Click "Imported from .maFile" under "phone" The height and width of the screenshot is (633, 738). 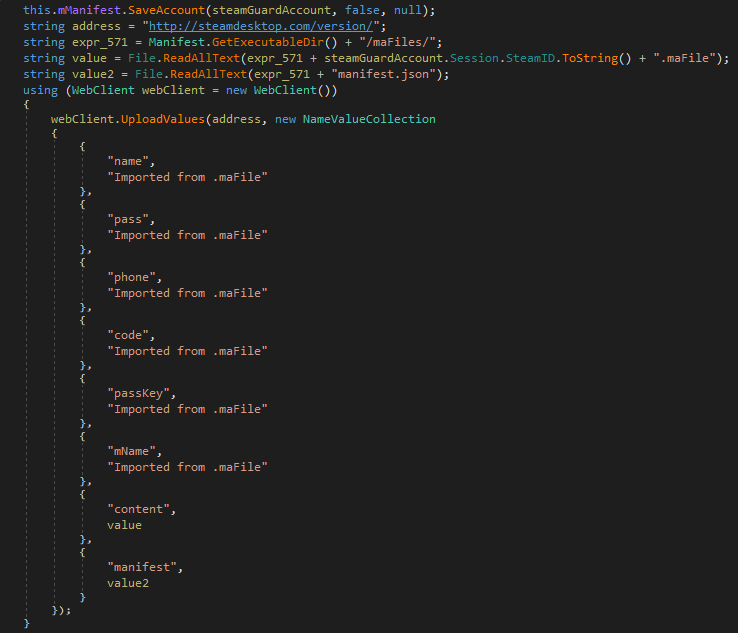point(187,293)
